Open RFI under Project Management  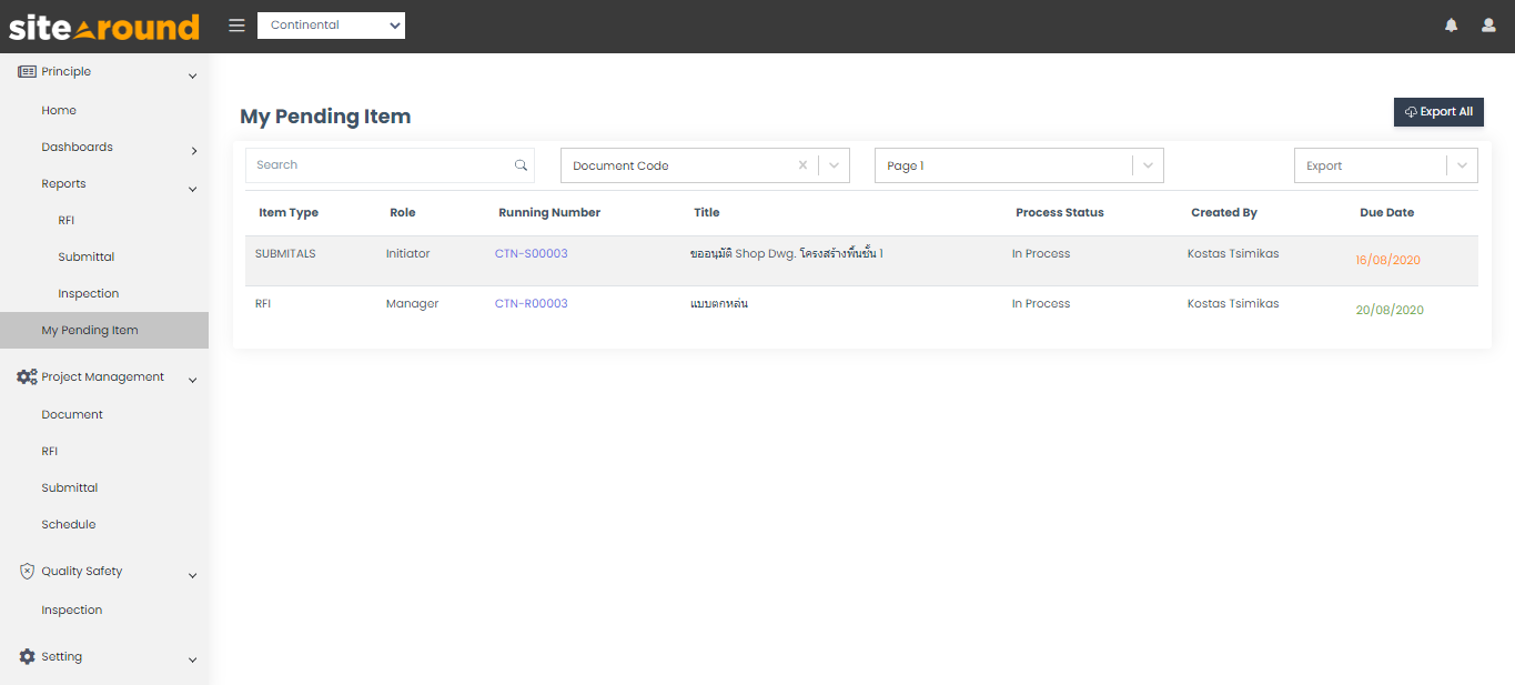[50, 451]
